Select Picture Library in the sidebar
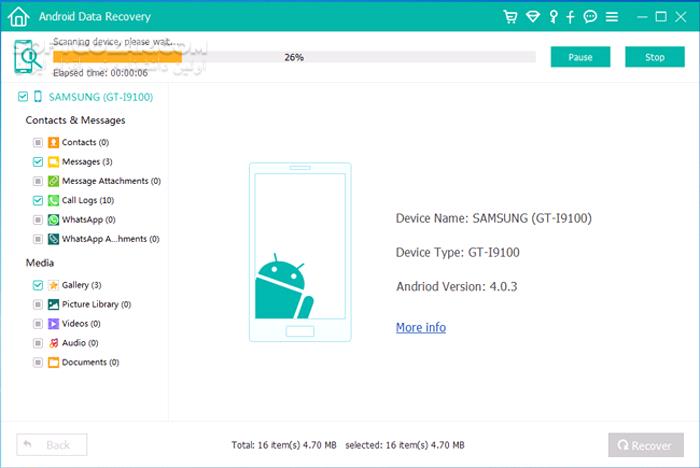This screenshot has height=468, width=700. coord(95,304)
